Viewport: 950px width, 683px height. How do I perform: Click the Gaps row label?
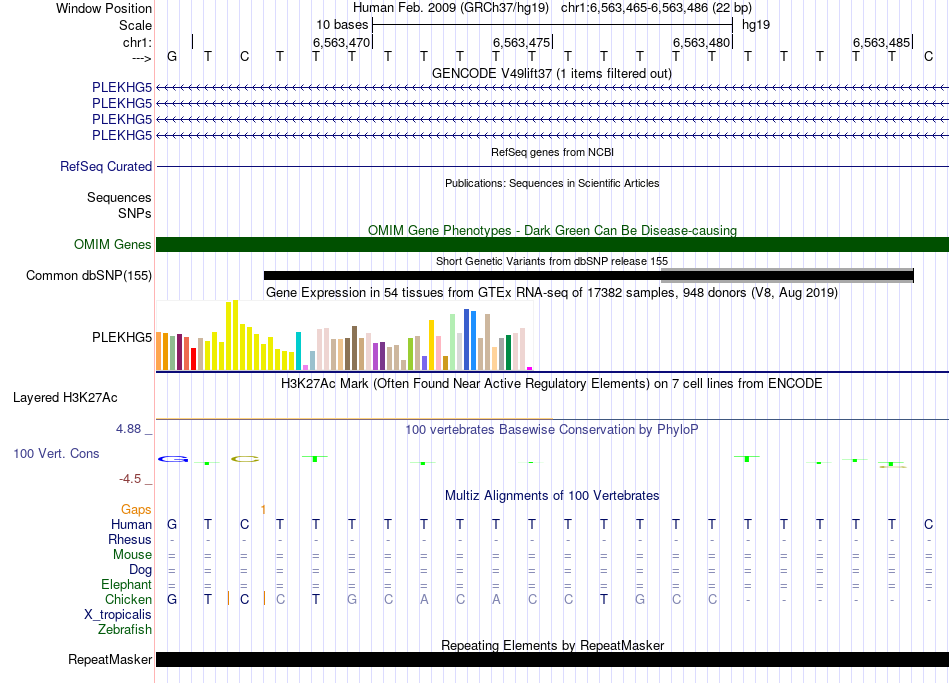coord(136,510)
